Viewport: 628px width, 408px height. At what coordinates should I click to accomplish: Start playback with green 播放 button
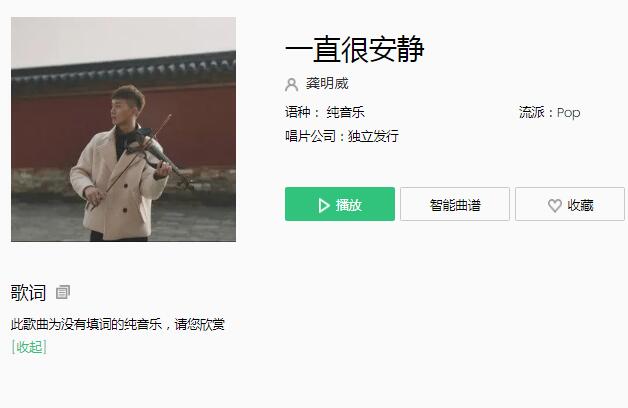point(340,204)
